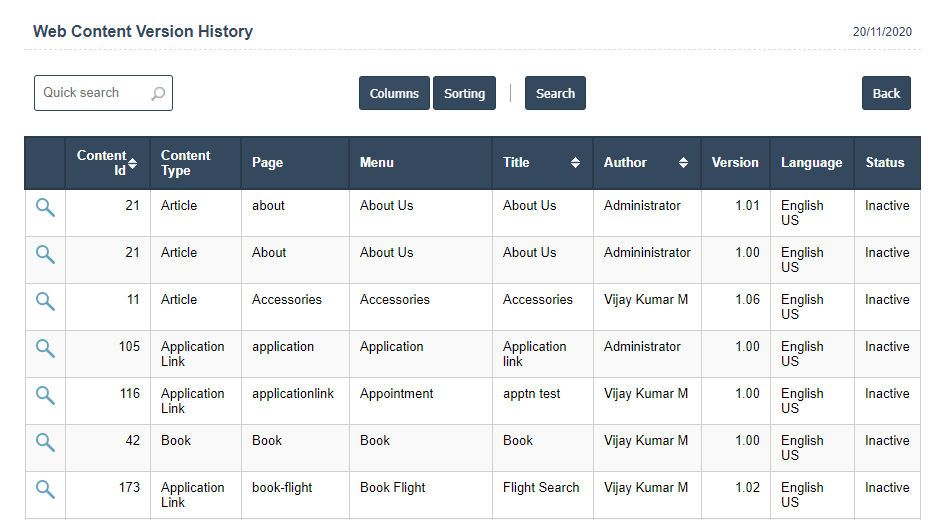Open details for the Accessories article row
946x520 pixels.
45,301
